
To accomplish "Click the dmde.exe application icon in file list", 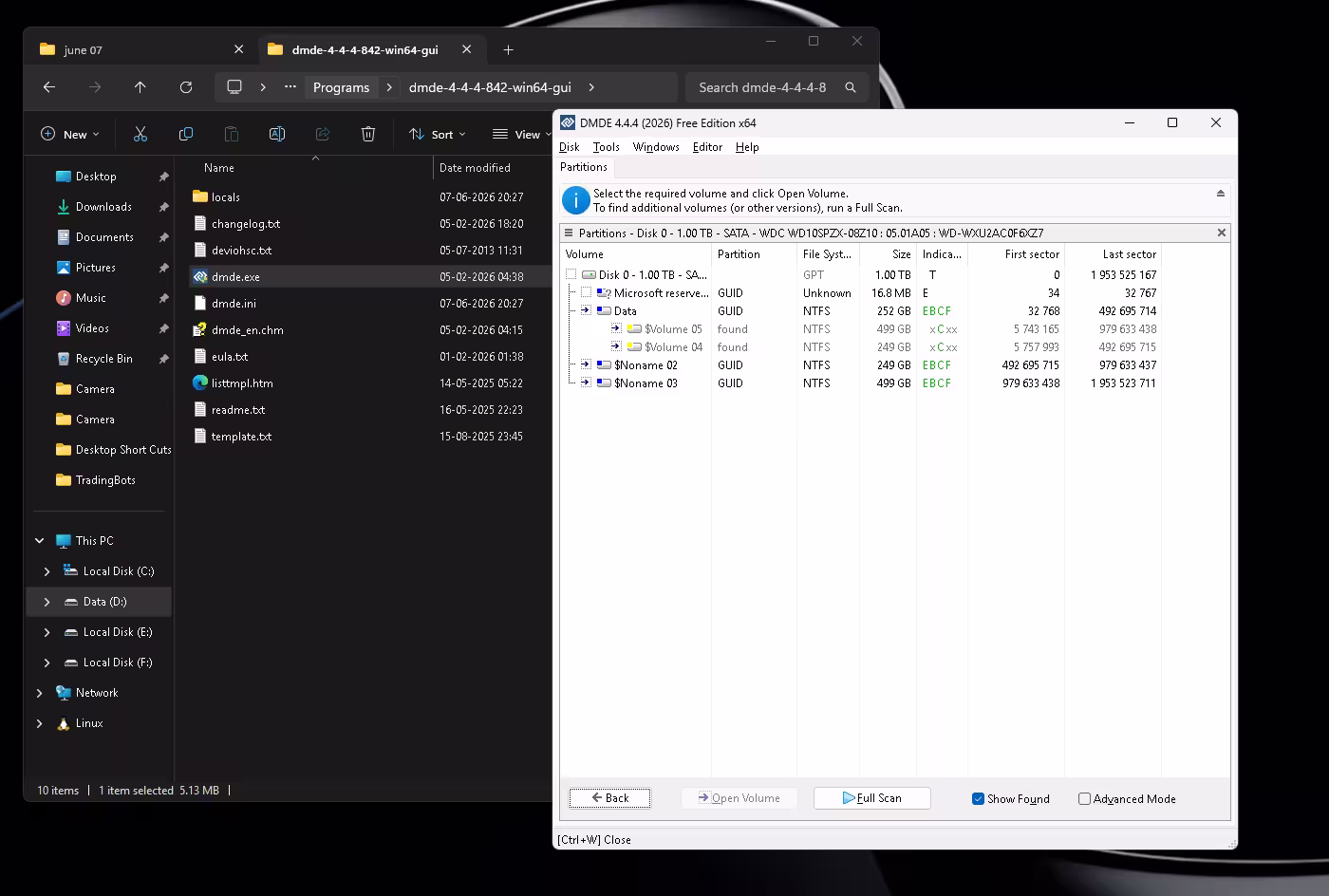I will point(199,277).
